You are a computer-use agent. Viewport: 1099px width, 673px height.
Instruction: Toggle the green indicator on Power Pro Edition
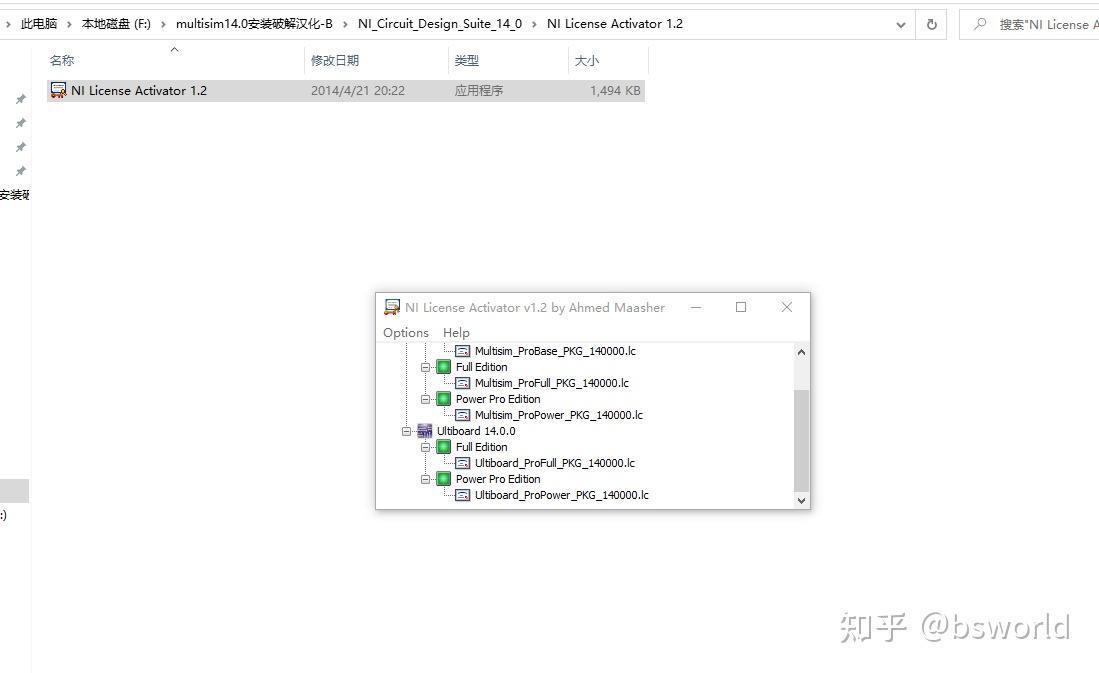443,399
